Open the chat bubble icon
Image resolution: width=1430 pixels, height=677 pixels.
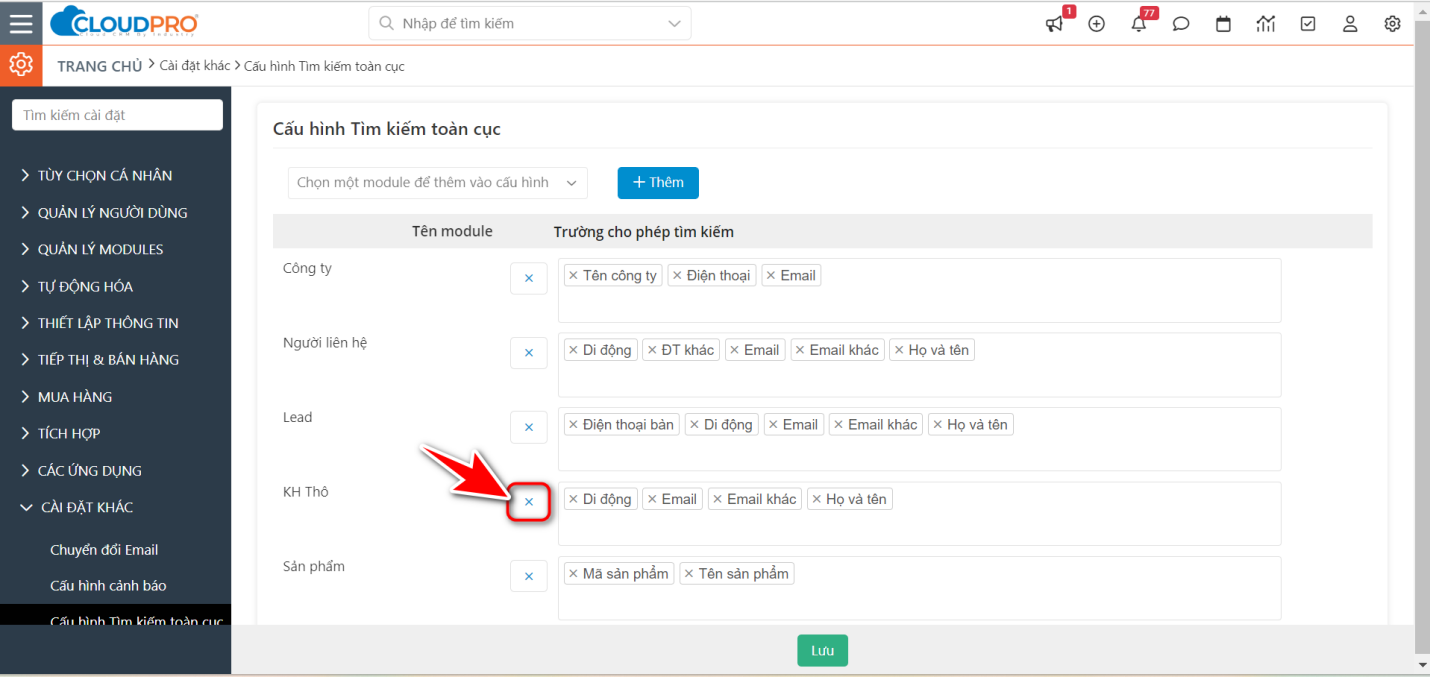1181,24
